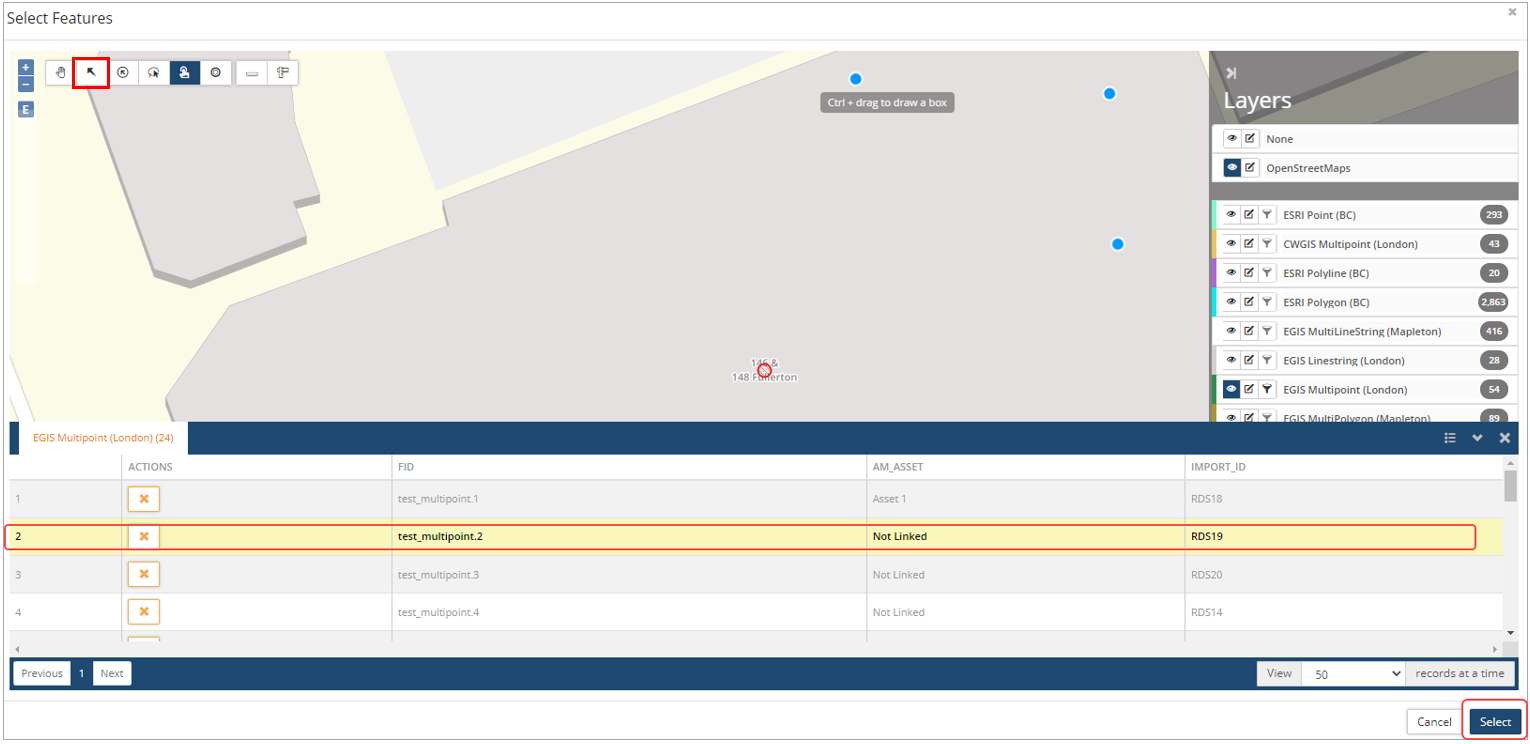Filter the ESRI Polyline (BC) layer
The width and height of the screenshot is (1530, 744).
click(x=1267, y=273)
